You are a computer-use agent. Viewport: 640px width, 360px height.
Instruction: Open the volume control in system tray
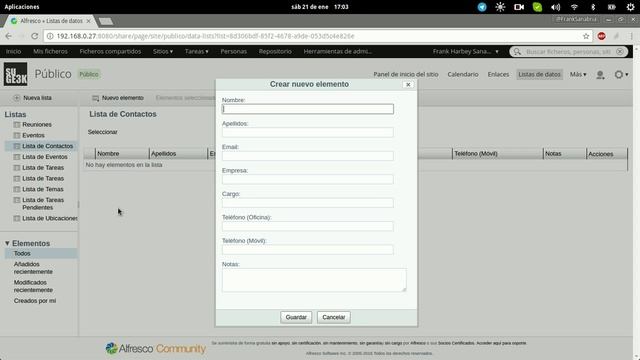coord(556,7)
